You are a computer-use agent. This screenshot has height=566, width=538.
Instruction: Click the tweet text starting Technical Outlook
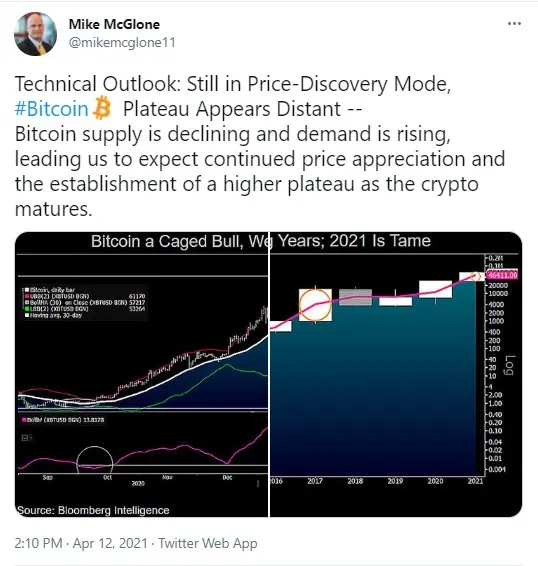[x=260, y=146]
